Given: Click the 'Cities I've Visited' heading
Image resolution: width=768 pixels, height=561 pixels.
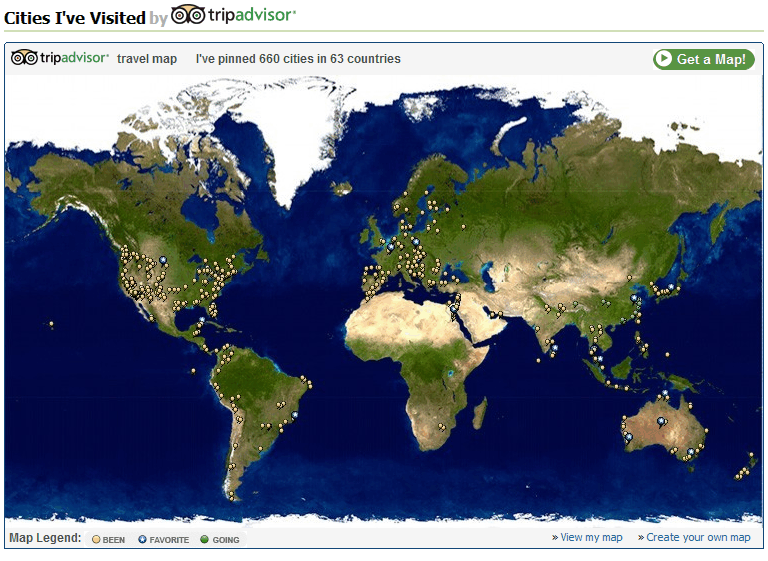Looking at the screenshot, I should [75, 18].
